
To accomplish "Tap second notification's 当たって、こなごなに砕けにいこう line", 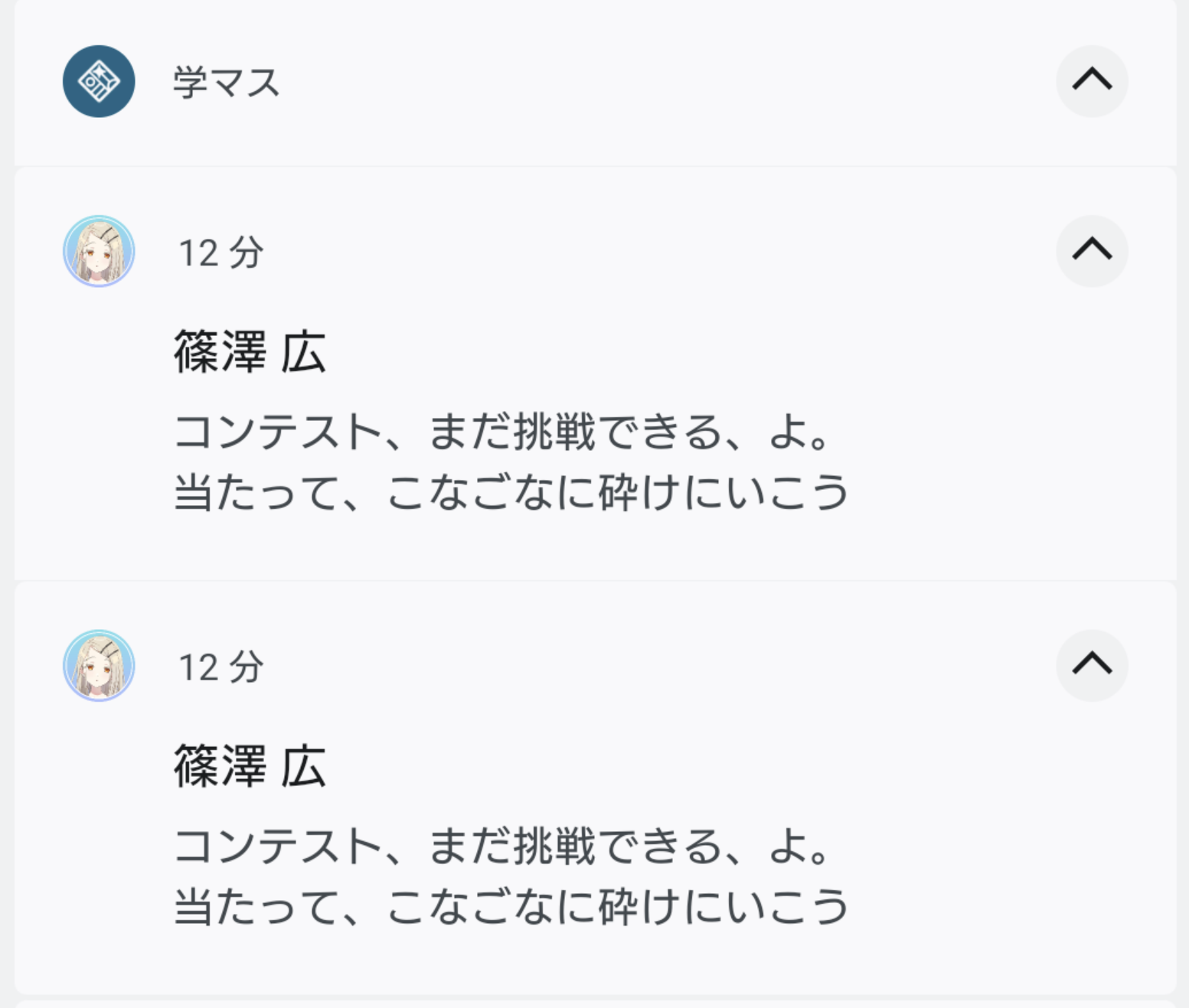I will pyautogui.click(x=511, y=906).
